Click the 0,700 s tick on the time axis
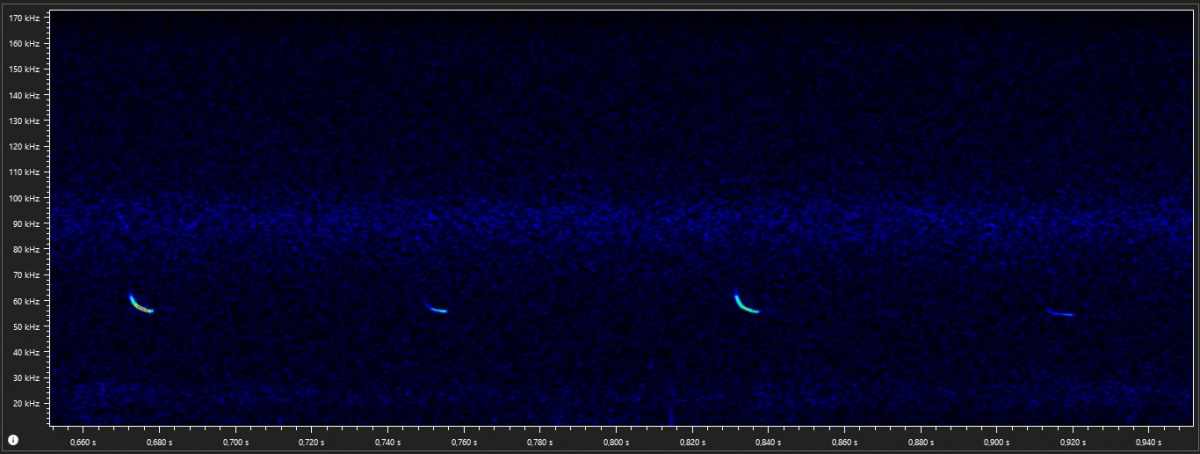The image size is (1200, 454). 235,441
